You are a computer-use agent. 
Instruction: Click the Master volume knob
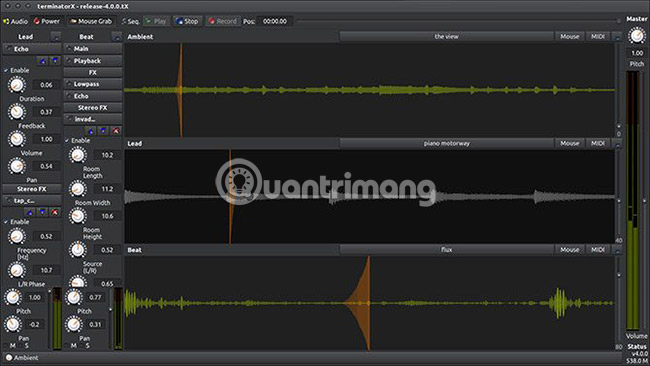click(637, 36)
